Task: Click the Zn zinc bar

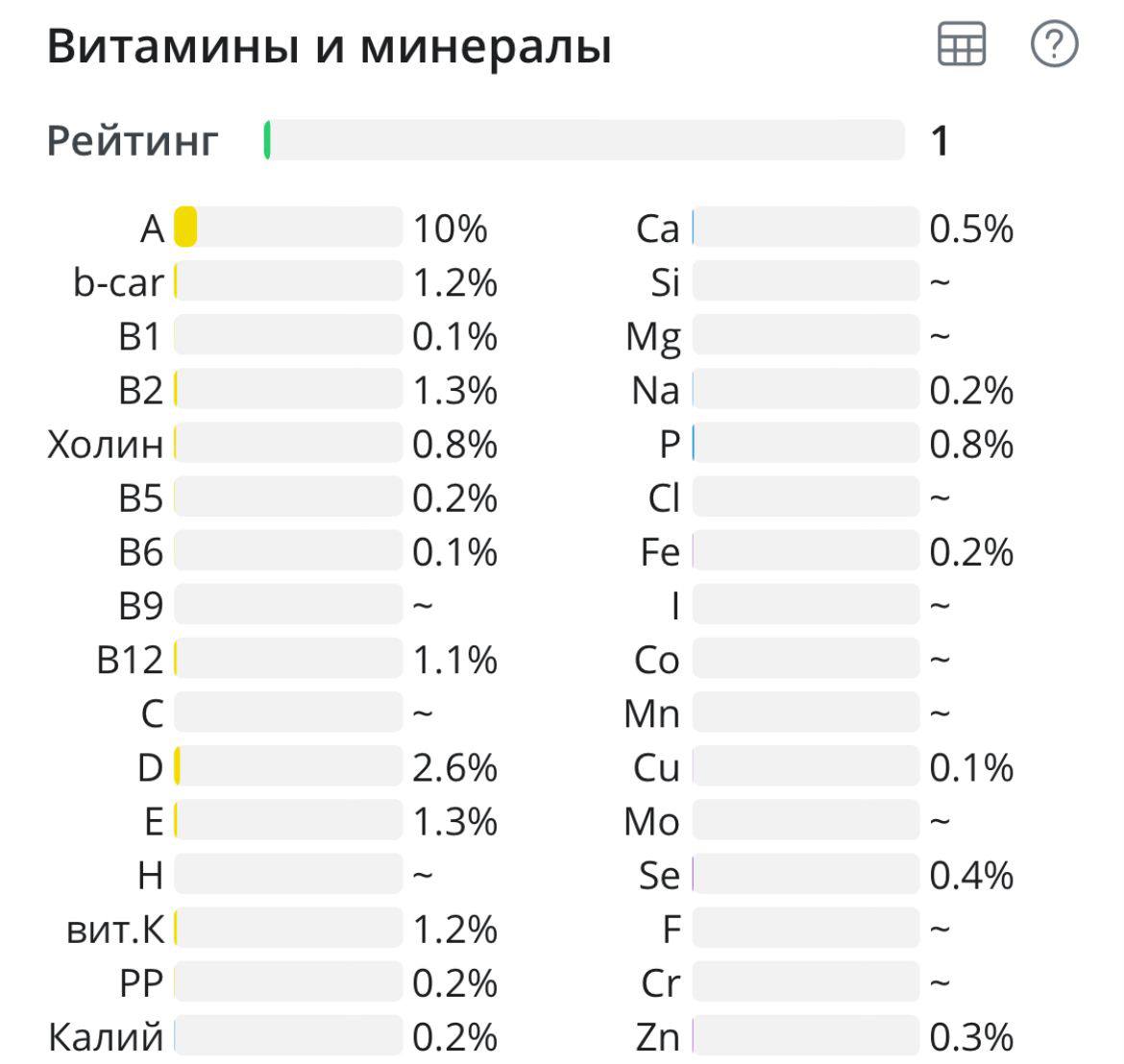Action: [806, 1035]
